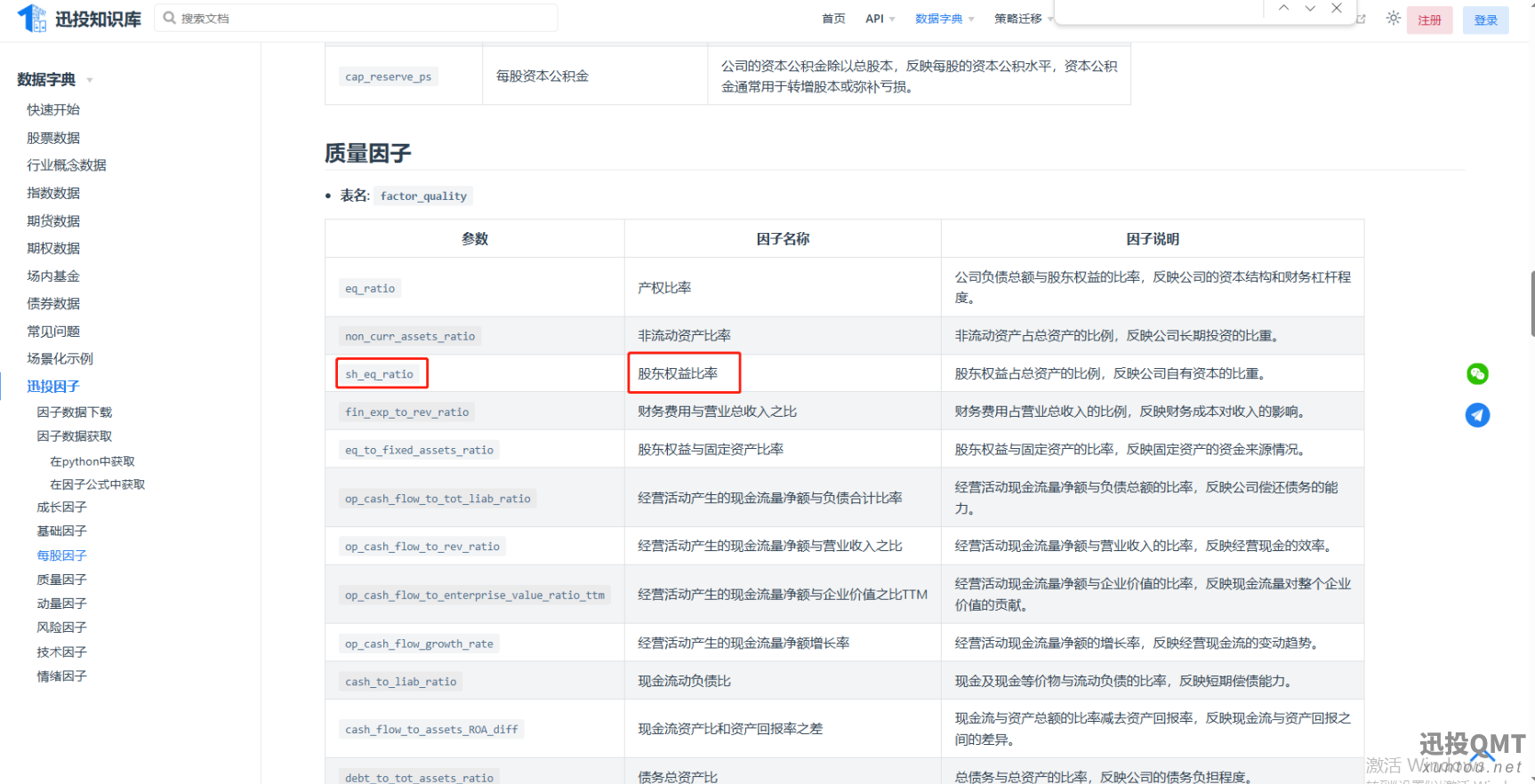This screenshot has height=784, width=1535.
Task: Go to next find result arrow
Action: [x=1310, y=8]
